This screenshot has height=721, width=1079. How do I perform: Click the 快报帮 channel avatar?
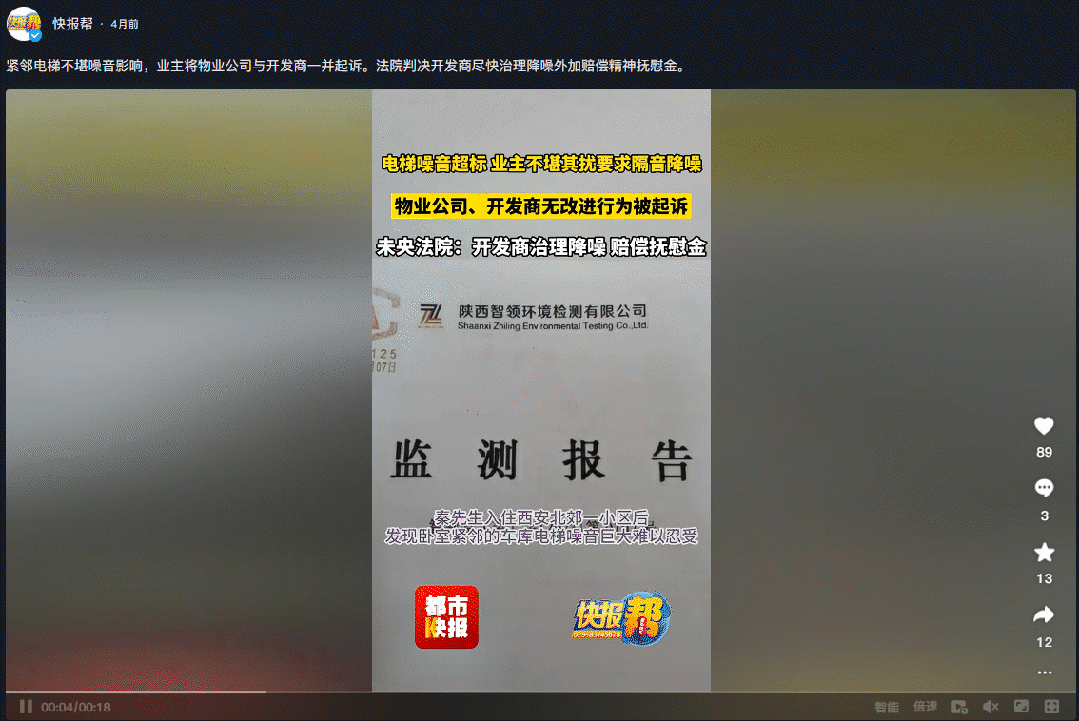click(22, 24)
